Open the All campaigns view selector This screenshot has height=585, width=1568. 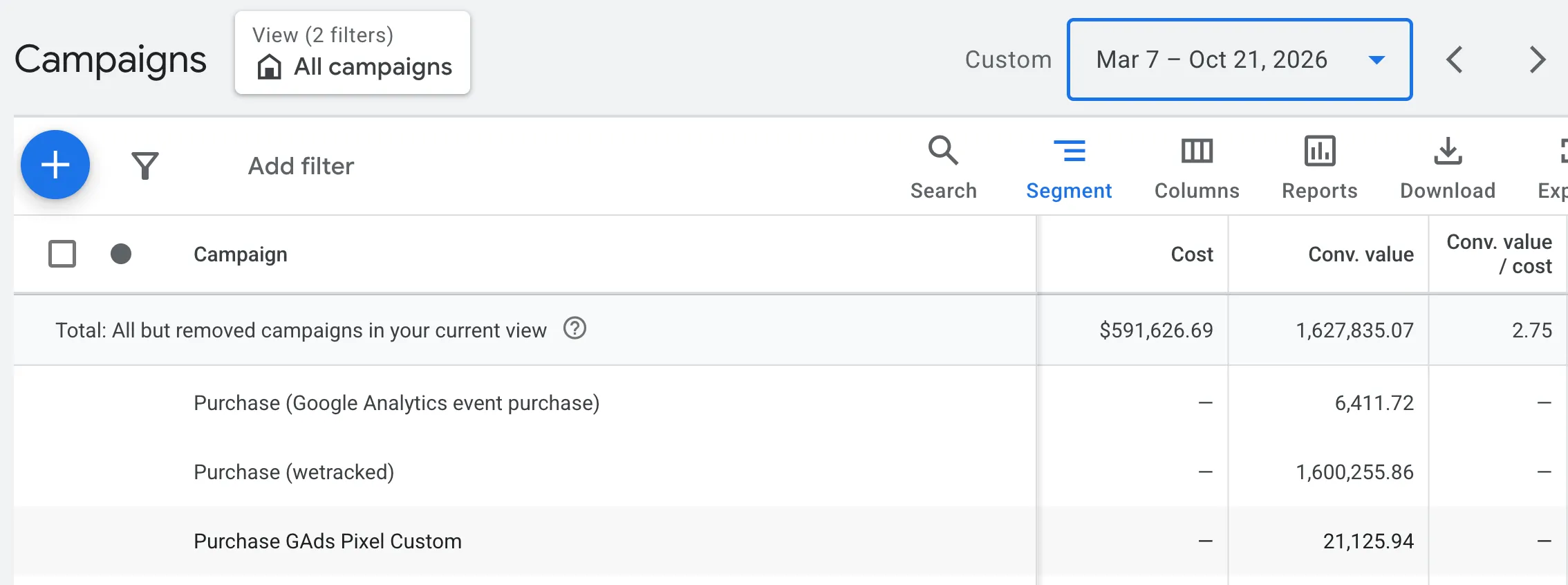click(353, 53)
